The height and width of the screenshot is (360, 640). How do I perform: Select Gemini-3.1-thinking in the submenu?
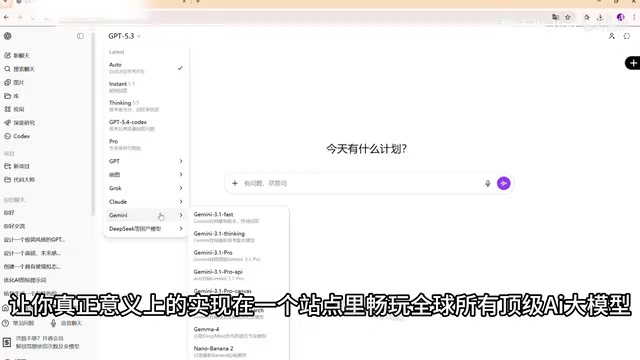coord(240,237)
